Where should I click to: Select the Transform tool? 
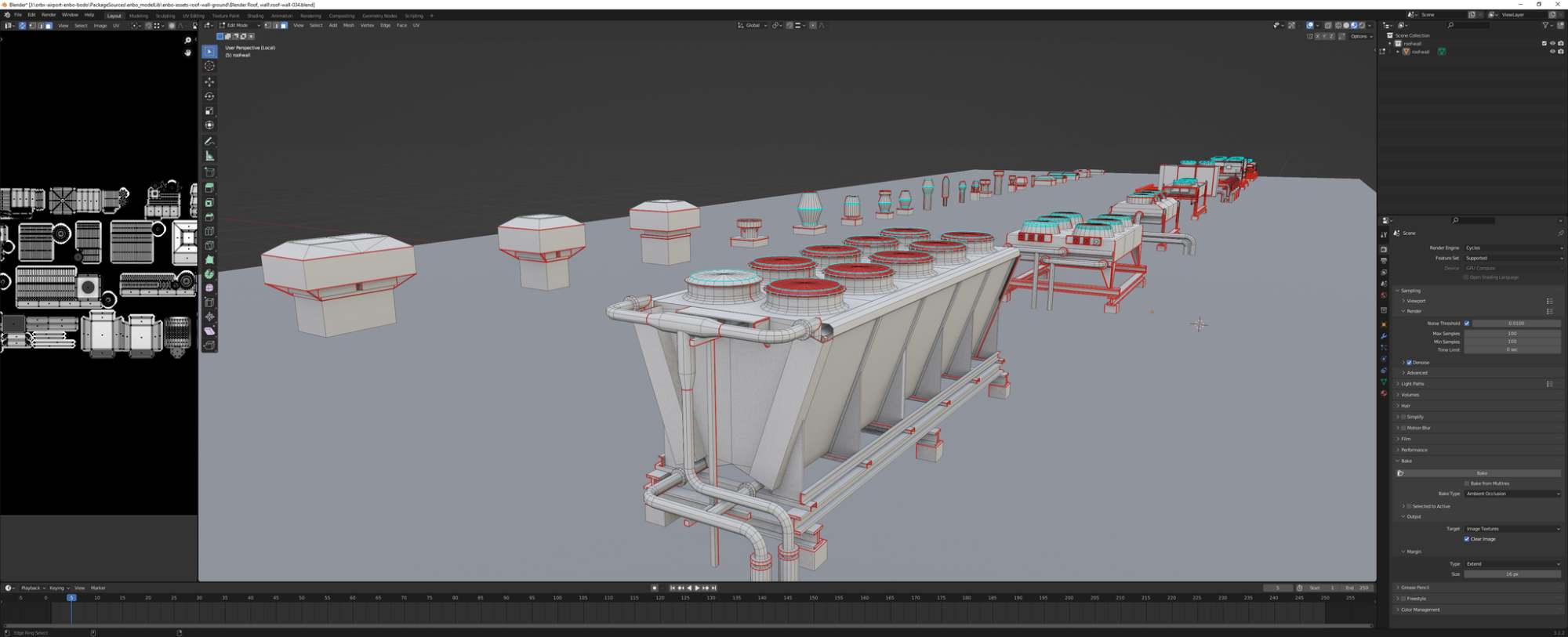pos(209,125)
